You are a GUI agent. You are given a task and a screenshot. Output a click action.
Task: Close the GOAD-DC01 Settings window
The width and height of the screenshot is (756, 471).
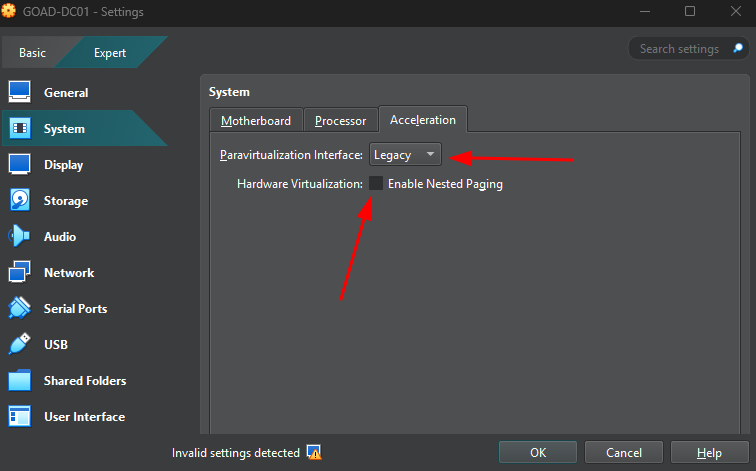pos(735,11)
